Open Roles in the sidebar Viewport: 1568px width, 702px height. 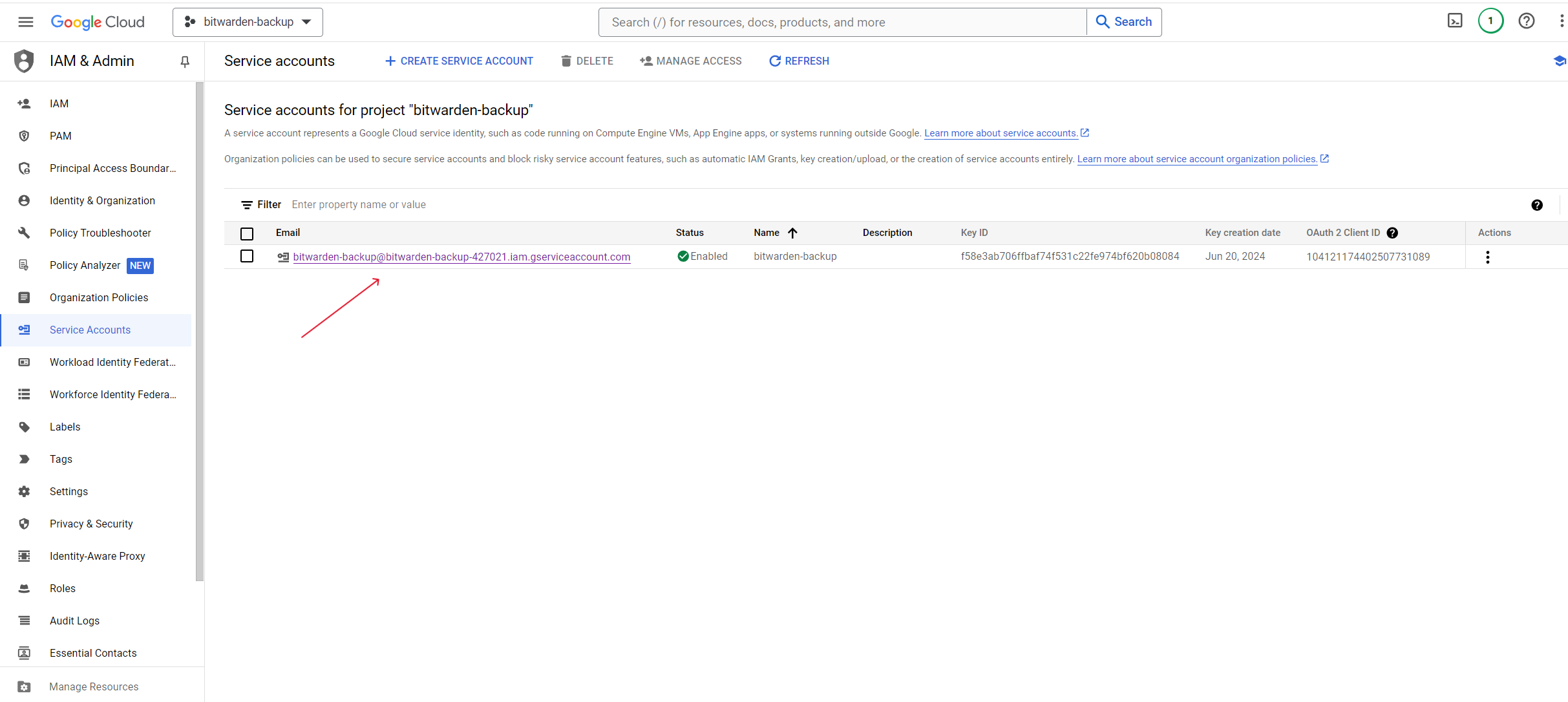(63, 588)
